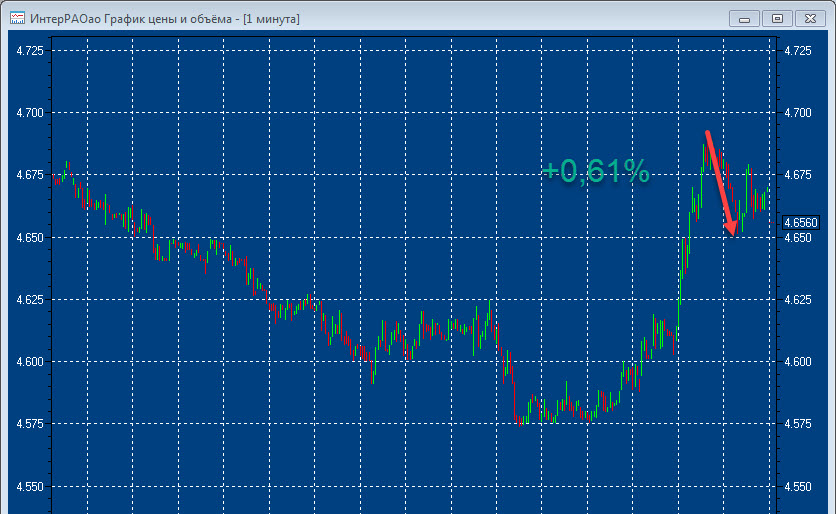Click the left axis value 4.600

(30, 362)
